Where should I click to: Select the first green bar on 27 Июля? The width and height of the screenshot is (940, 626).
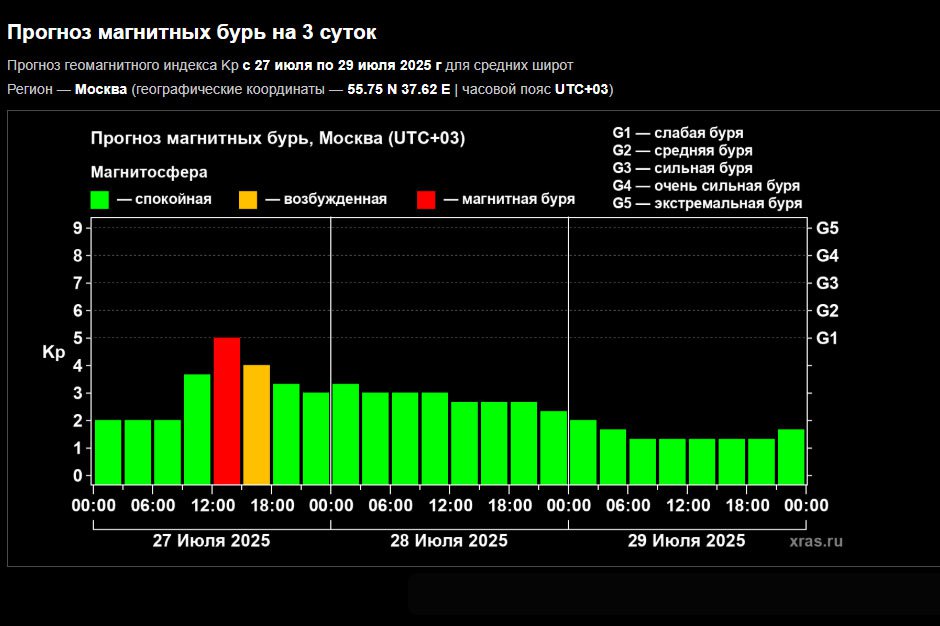click(x=108, y=452)
